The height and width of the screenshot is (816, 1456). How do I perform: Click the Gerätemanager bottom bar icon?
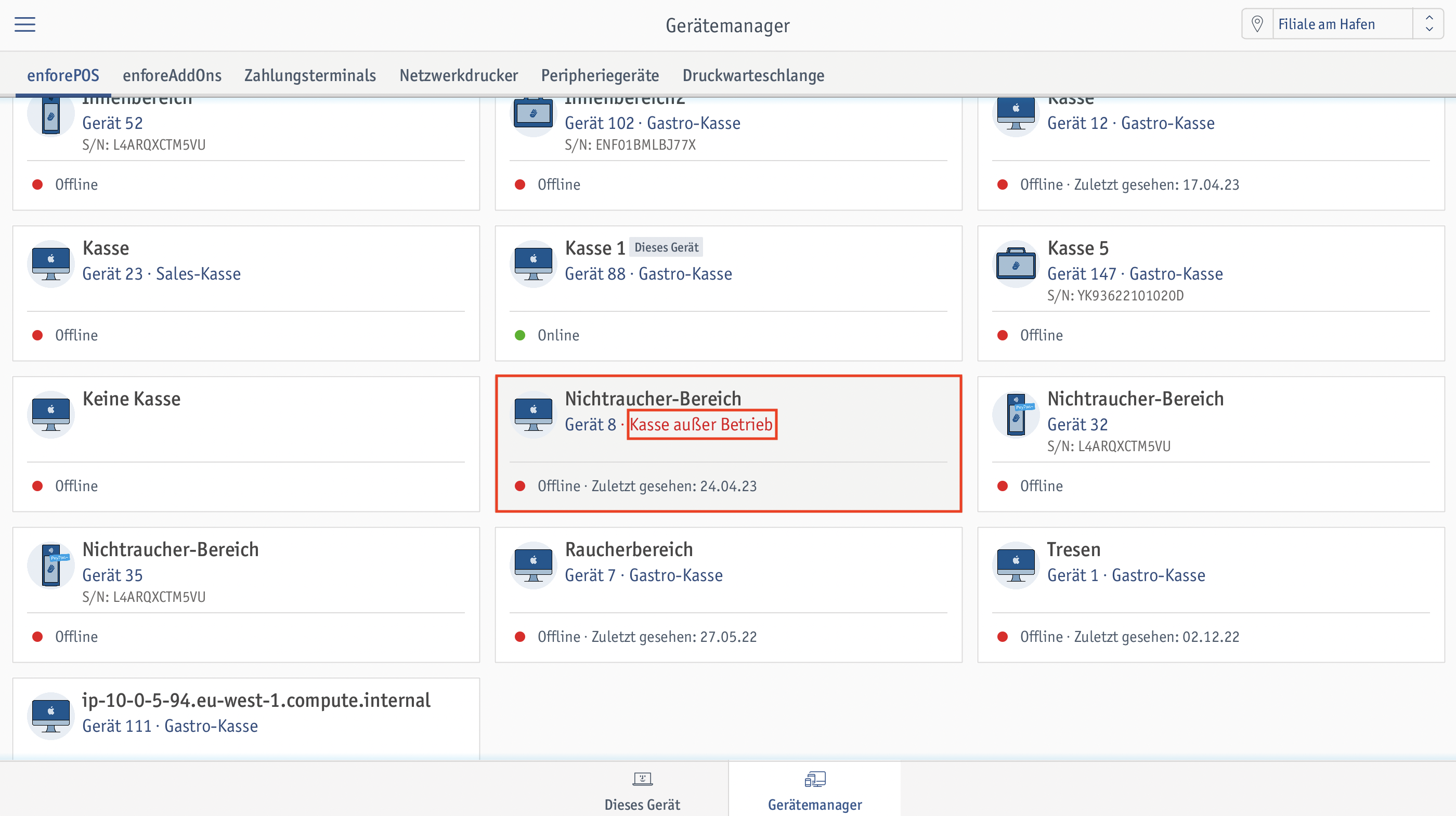tap(814, 780)
